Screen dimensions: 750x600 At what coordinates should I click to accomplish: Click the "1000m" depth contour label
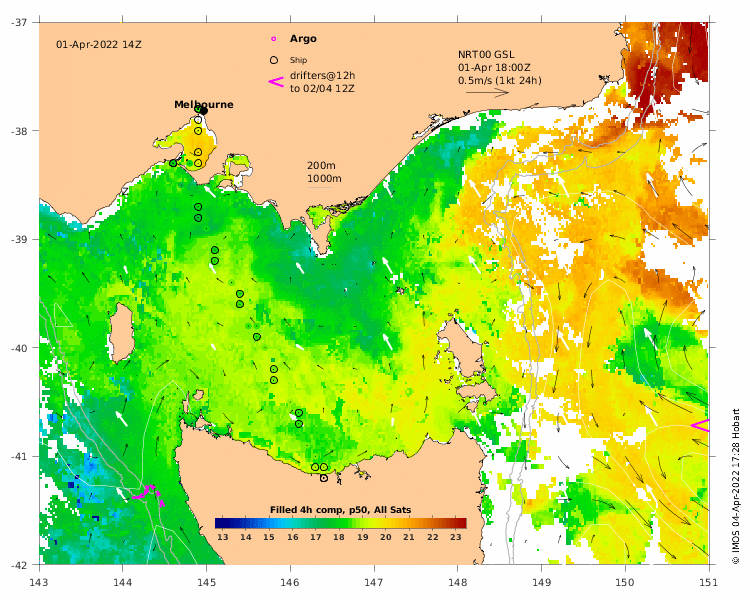click(324, 178)
